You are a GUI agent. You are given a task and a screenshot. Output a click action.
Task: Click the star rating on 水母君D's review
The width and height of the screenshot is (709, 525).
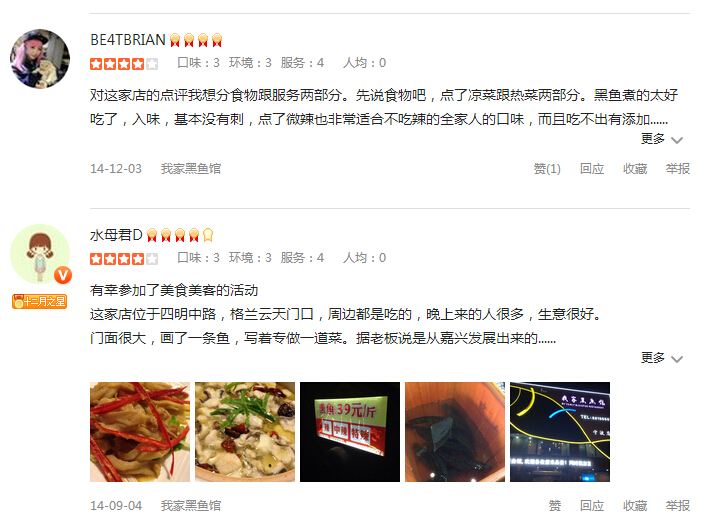(124, 259)
